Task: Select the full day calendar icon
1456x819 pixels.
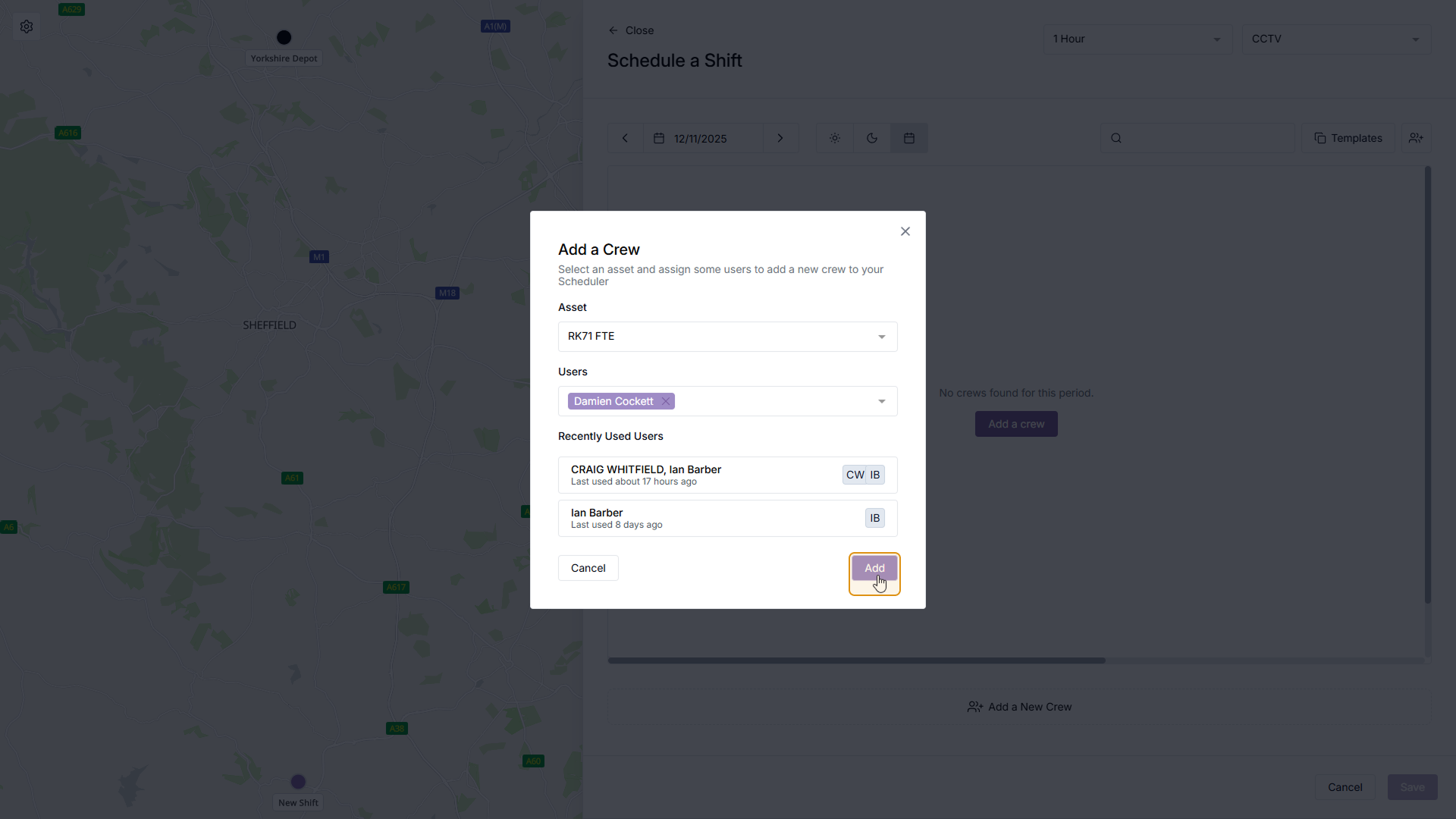Action: pos(909,138)
